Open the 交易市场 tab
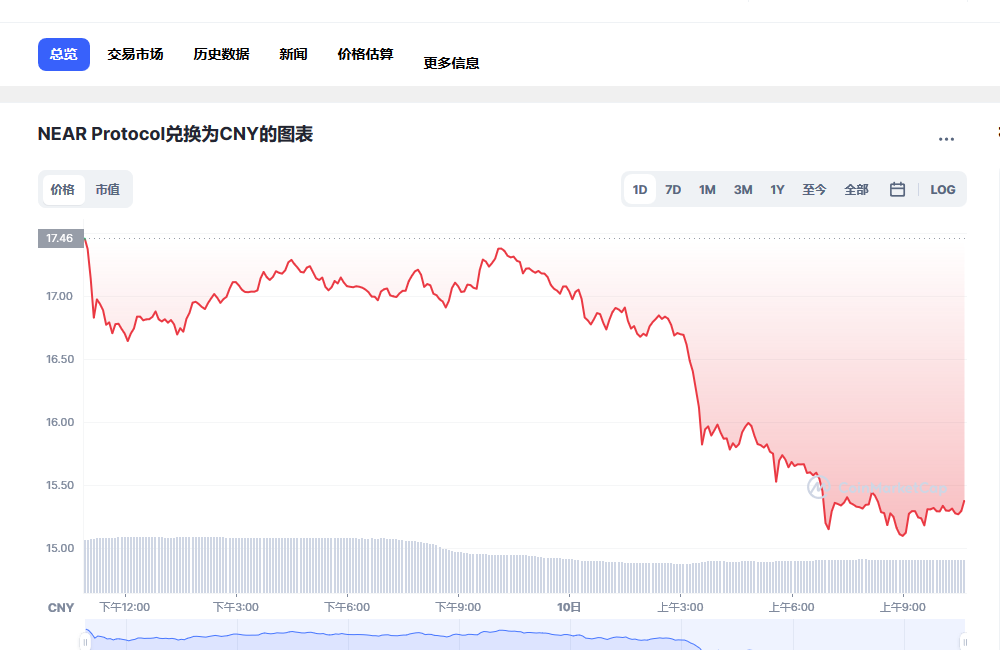1000x650 pixels. tap(135, 54)
